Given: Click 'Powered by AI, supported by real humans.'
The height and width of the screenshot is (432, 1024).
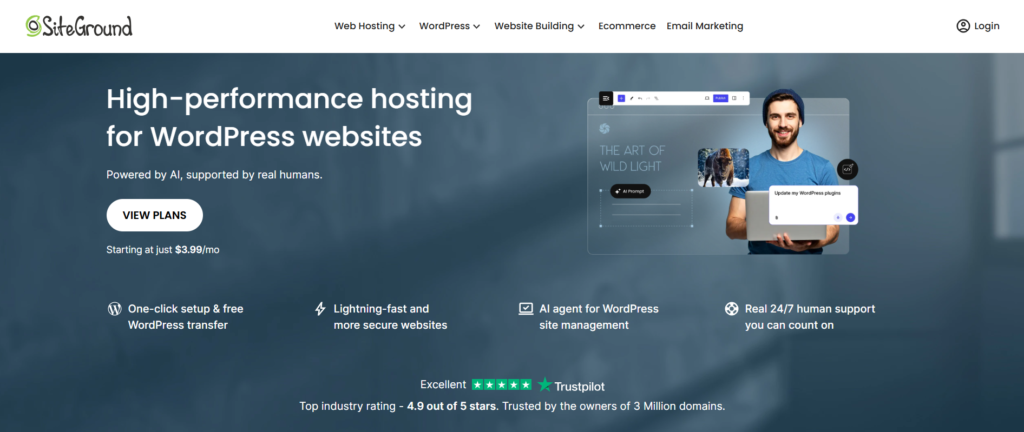Looking at the screenshot, I should coord(214,175).
